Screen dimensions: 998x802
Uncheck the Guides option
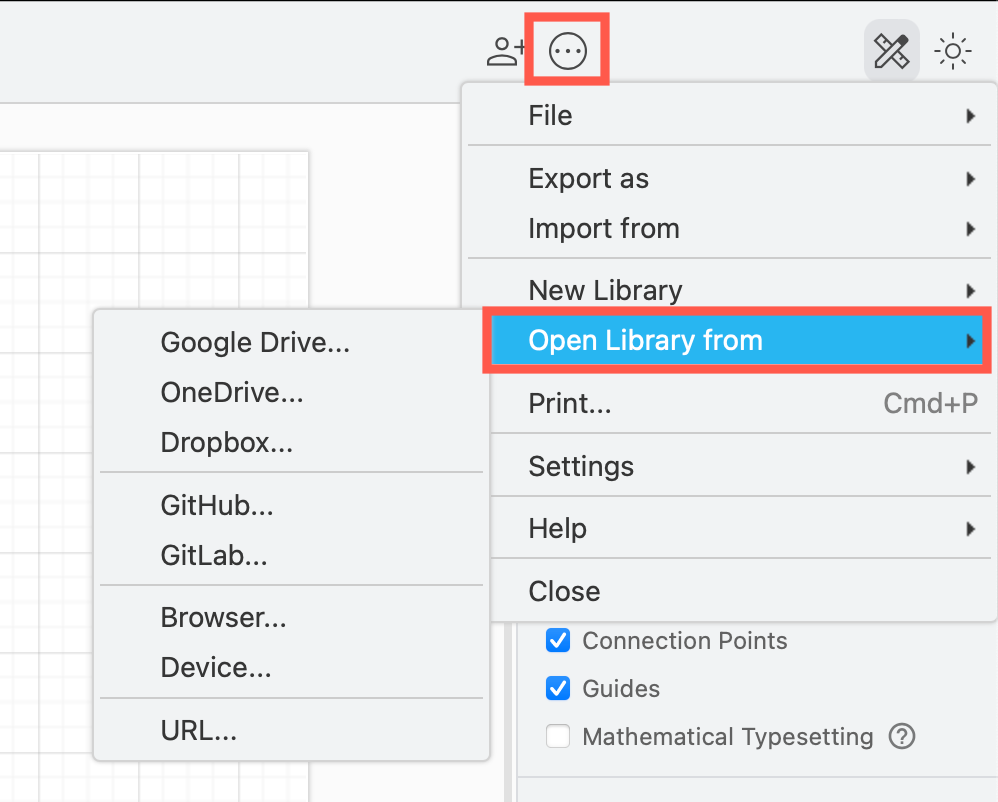558,688
